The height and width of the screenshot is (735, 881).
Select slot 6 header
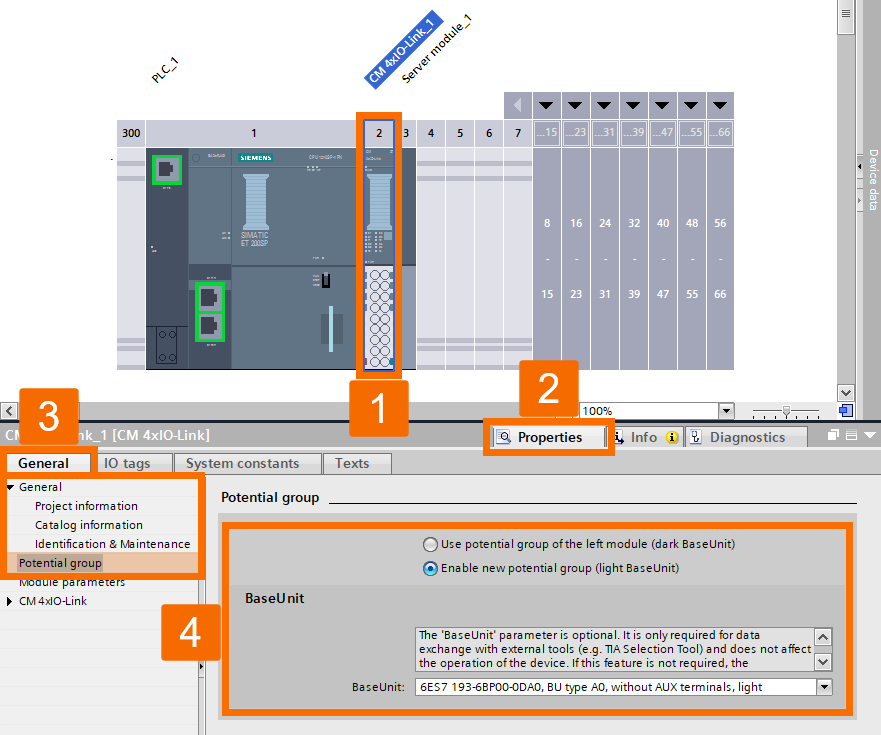coord(489,133)
